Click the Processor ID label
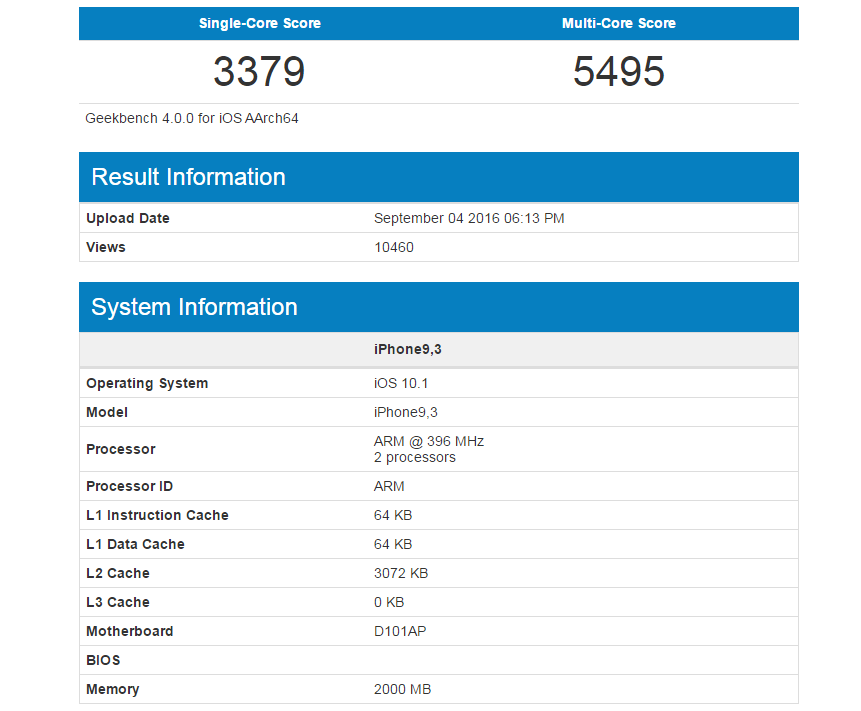861x711 pixels. coord(130,486)
